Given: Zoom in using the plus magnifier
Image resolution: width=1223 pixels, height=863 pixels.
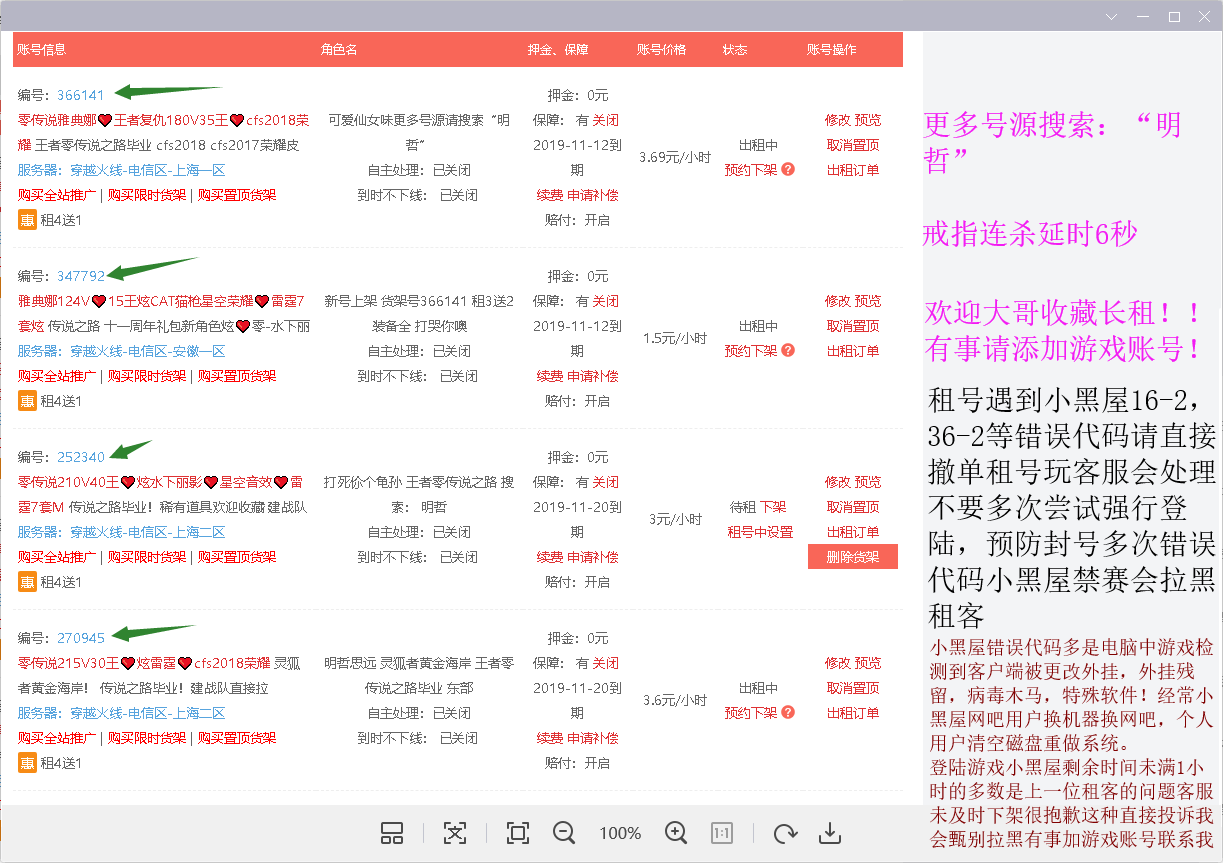Looking at the screenshot, I should pyautogui.click(x=676, y=833).
